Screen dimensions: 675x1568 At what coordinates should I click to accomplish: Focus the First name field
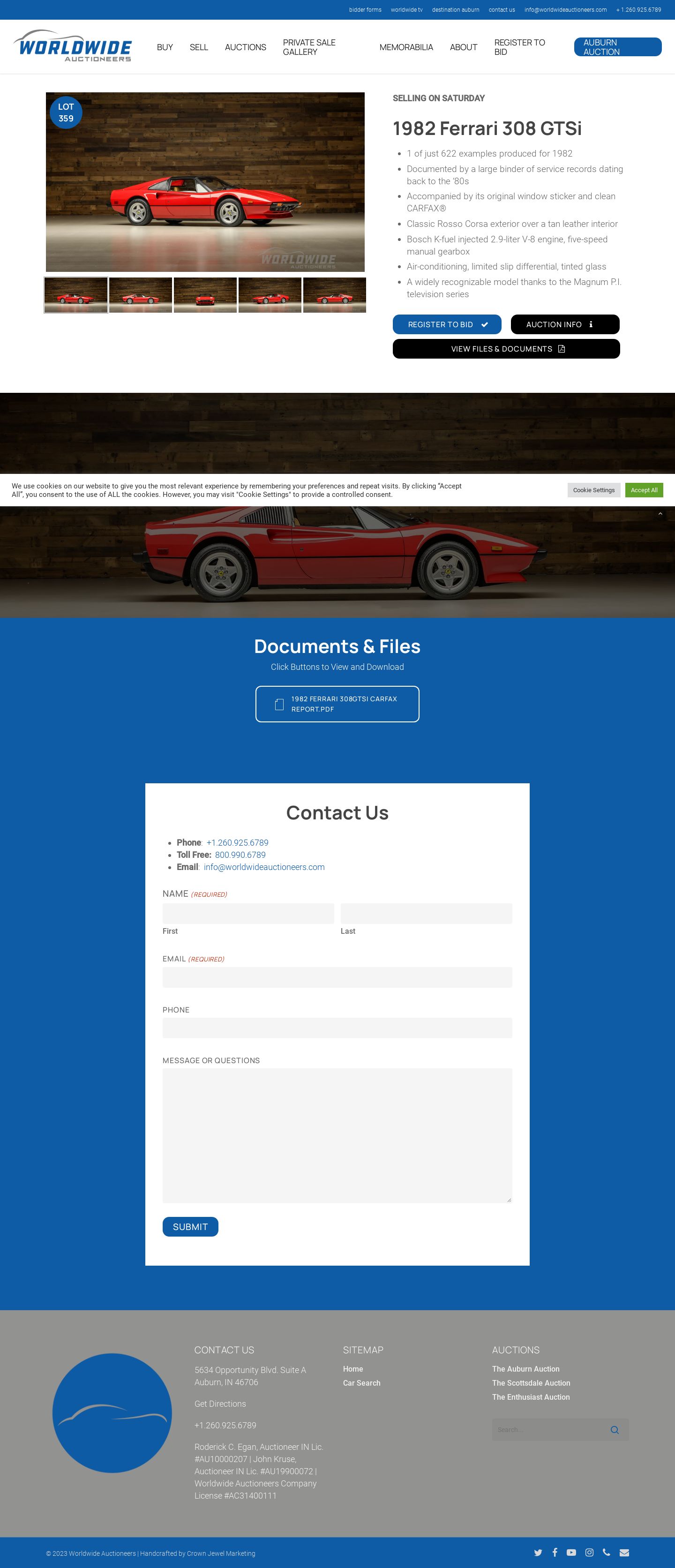(248, 914)
